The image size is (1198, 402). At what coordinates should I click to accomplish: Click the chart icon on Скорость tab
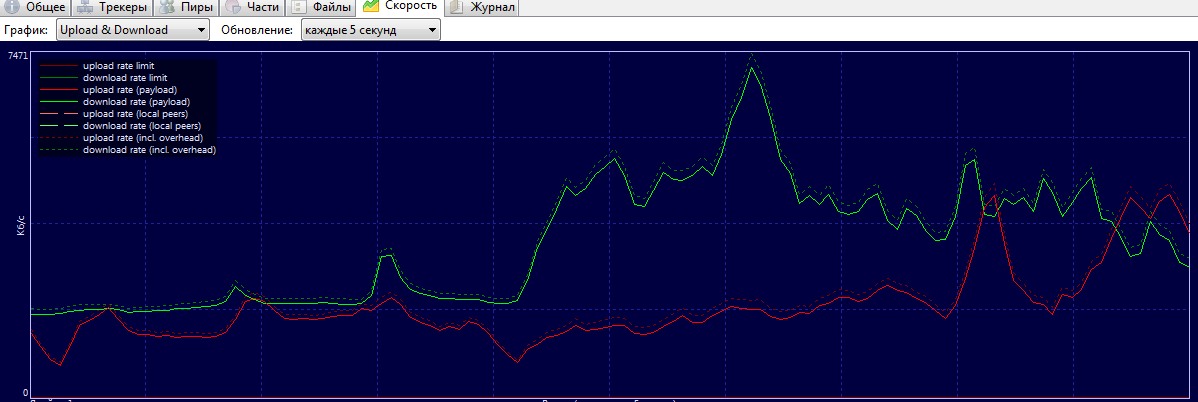coord(371,6)
